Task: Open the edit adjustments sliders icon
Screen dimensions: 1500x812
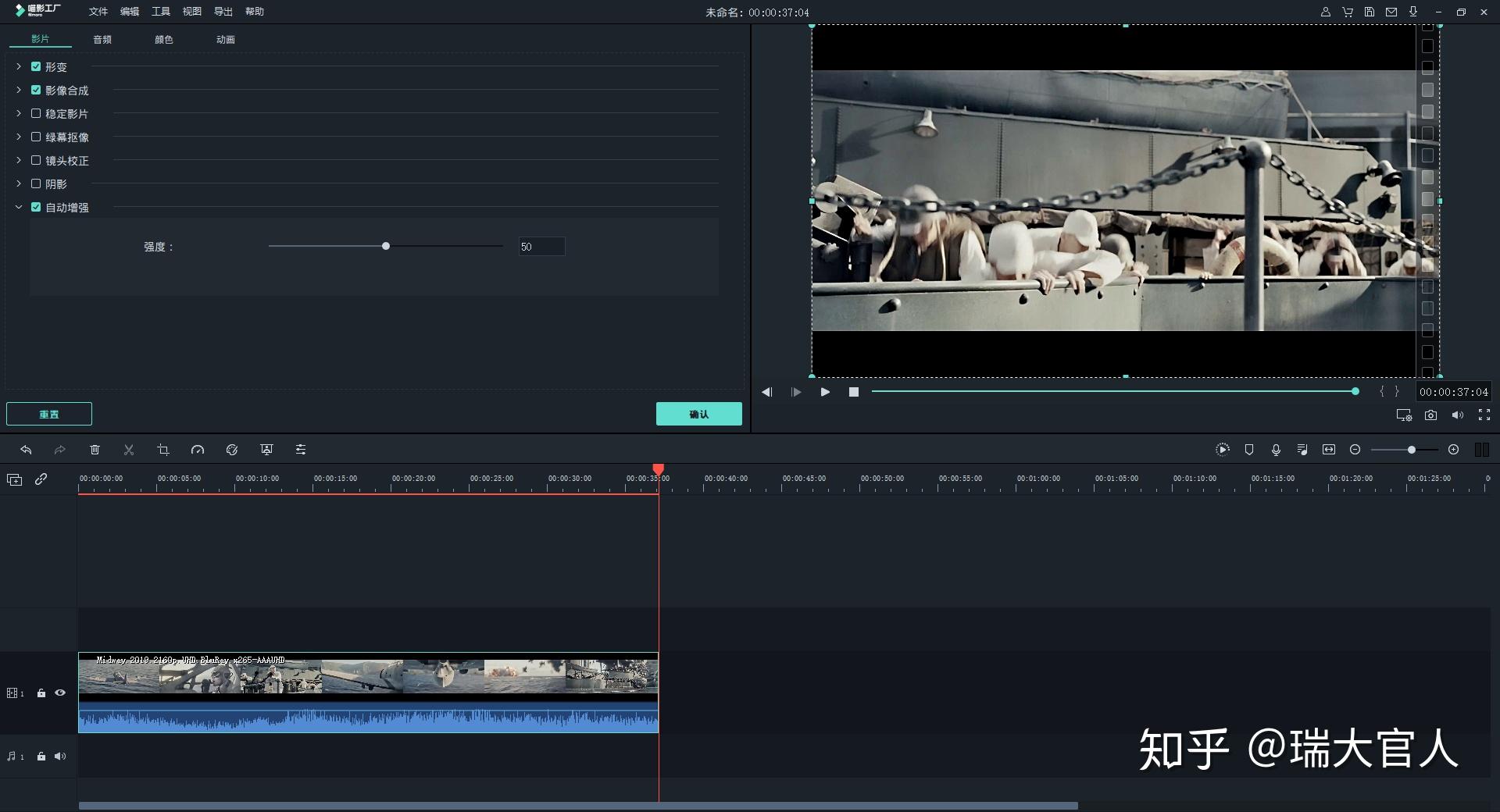Action: [301, 450]
